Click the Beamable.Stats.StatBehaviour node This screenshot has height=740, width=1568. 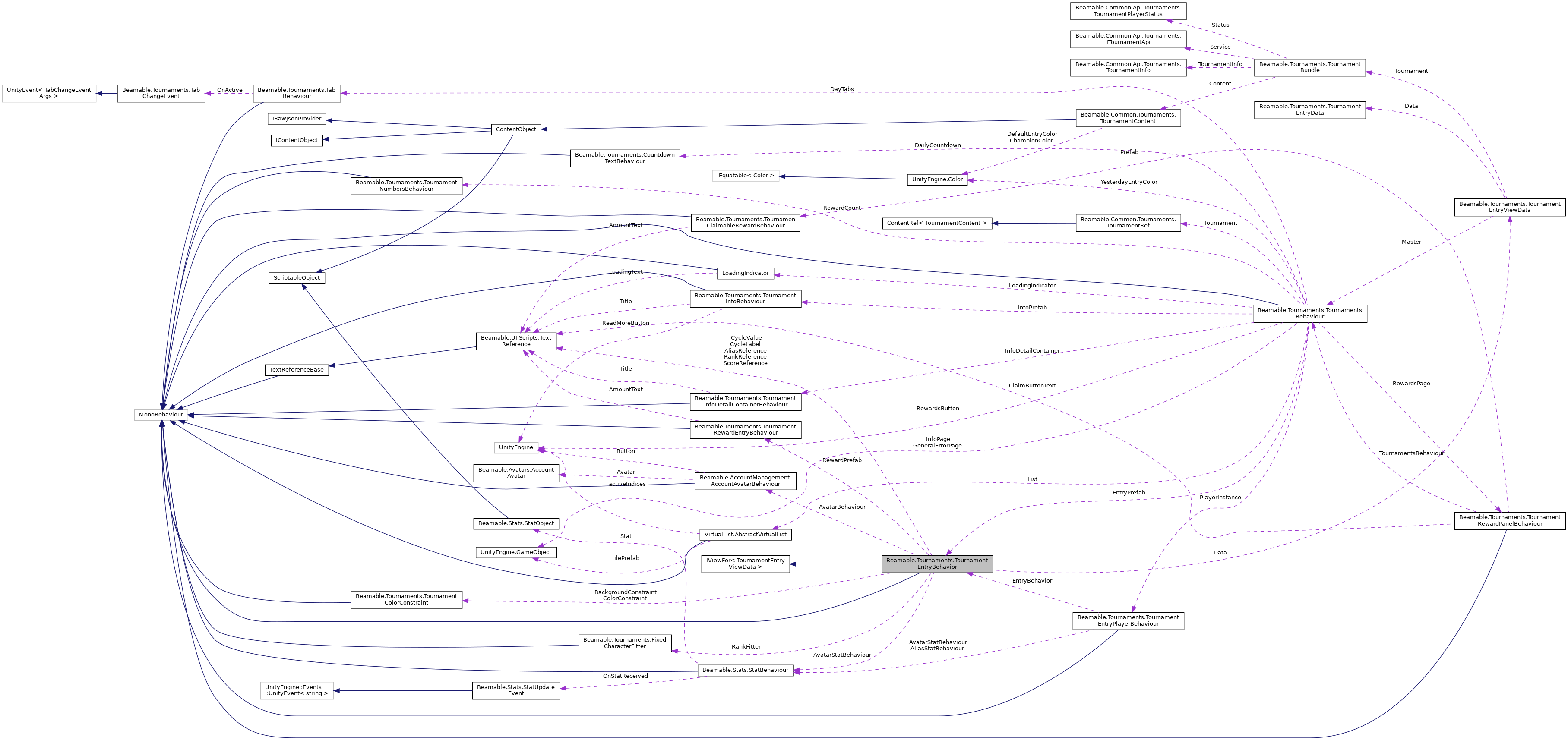(x=745, y=670)
